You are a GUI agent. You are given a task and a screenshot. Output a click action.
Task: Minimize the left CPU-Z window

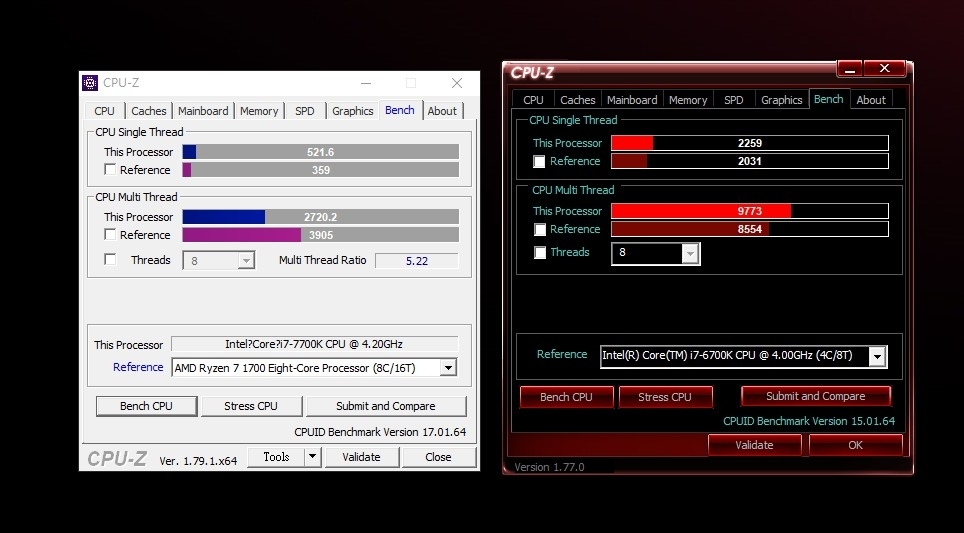[366, 83]
